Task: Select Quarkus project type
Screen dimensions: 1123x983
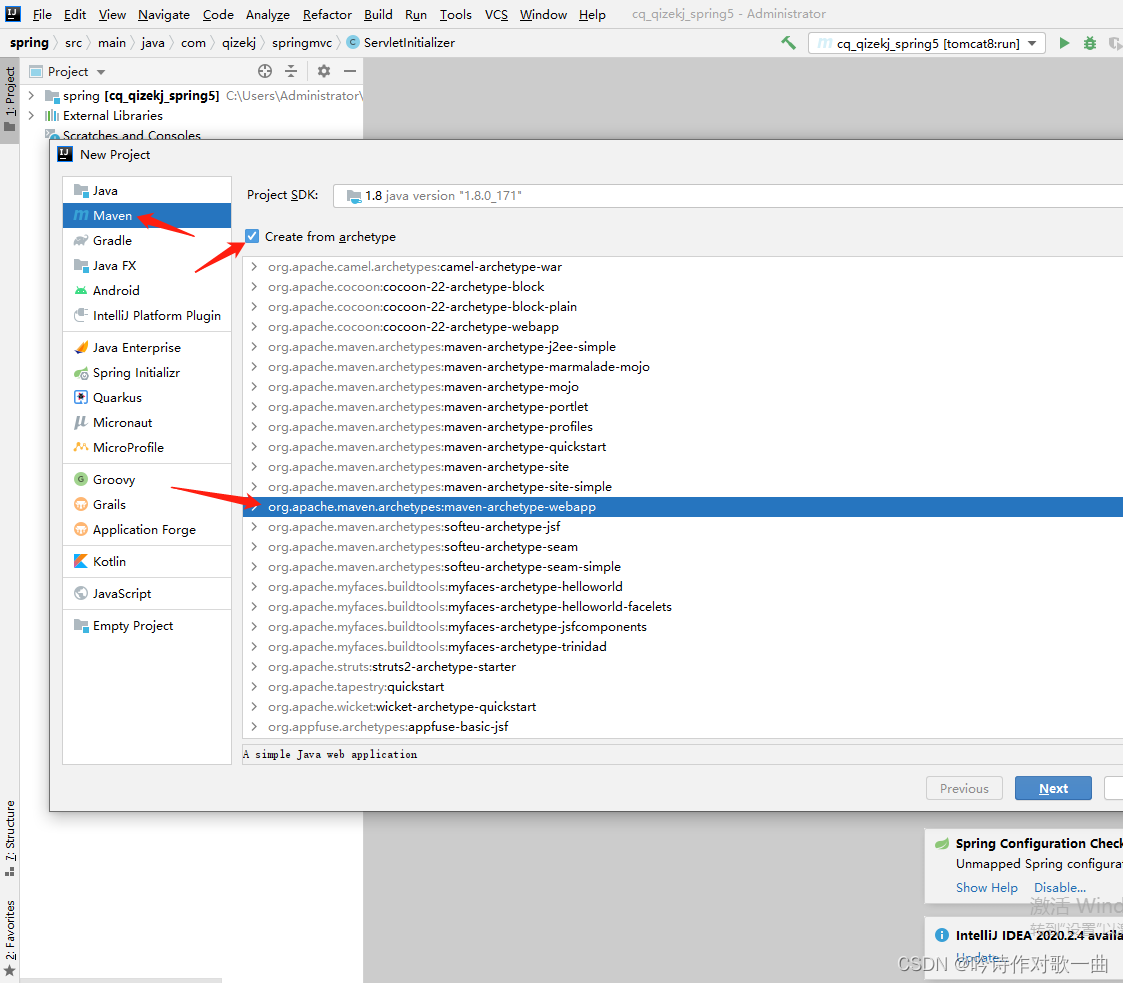Action: click(x=147, y=397)
